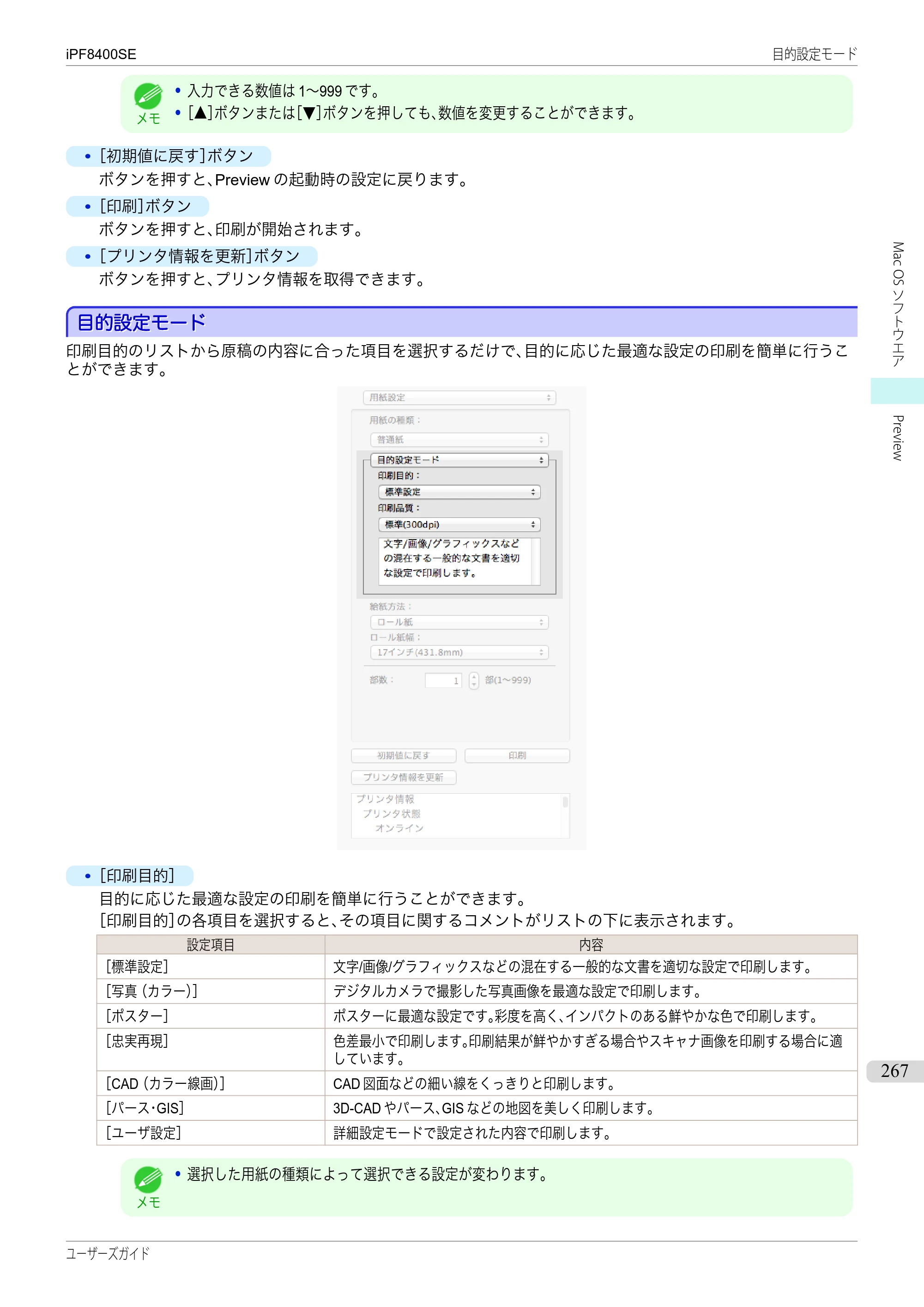Click the 部数 stepper arrows
This screenshot has width=924, height=1307.
coord(474,680)
